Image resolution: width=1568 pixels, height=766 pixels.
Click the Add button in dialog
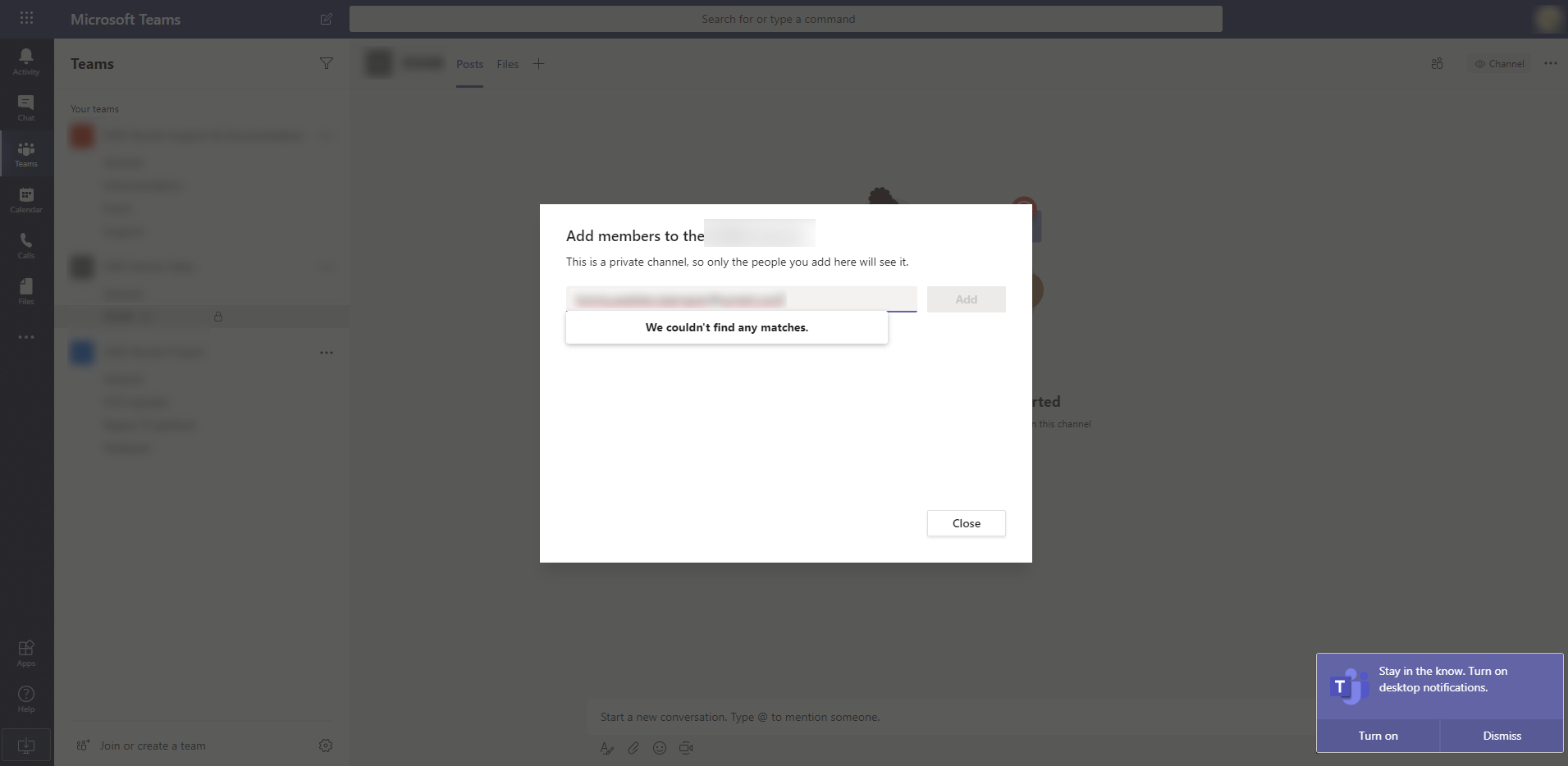coord(967,299)
